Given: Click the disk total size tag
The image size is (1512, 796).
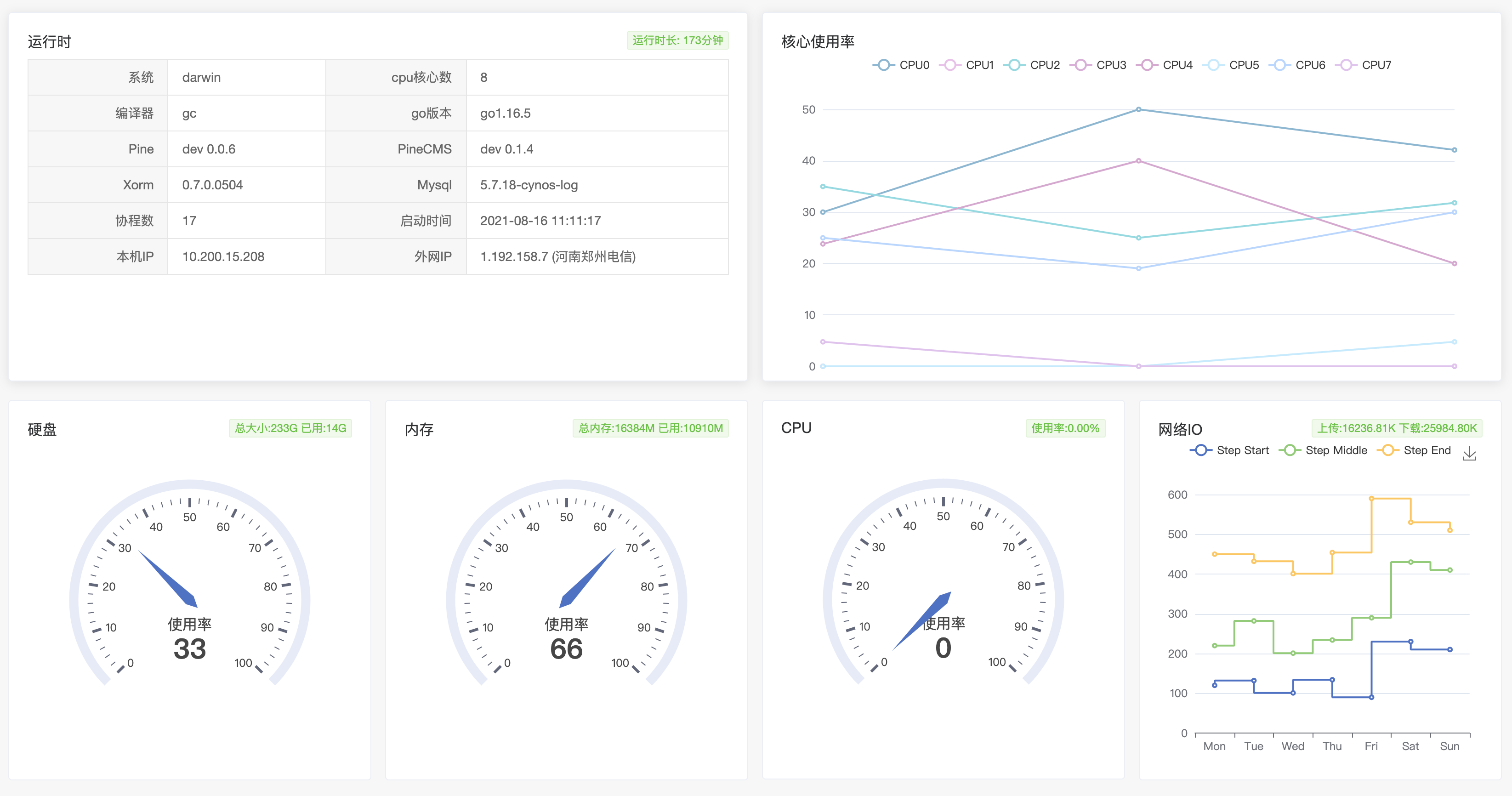Looking at the screenshot, I should point(290,428).
